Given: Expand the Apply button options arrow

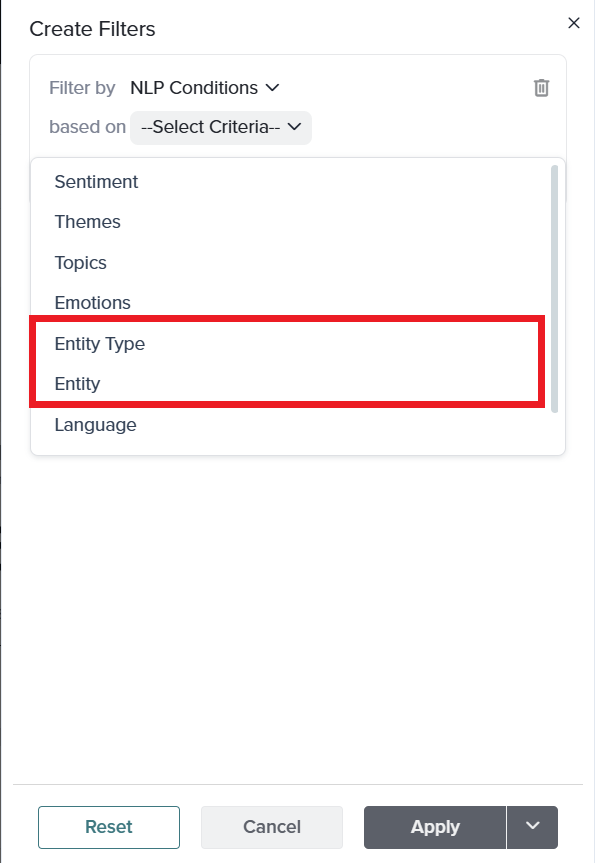Looking at the screenshot, I should pos(532,827).
